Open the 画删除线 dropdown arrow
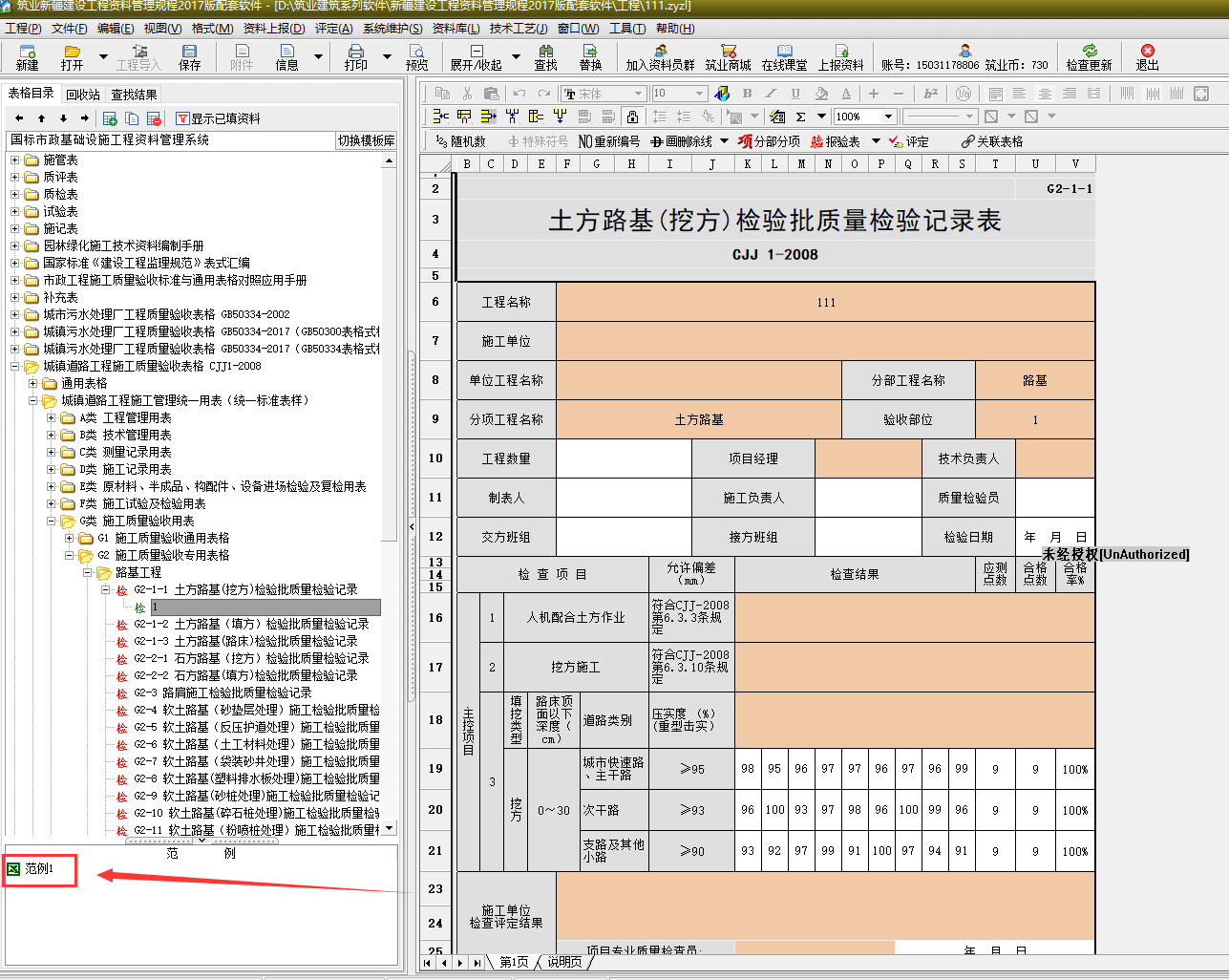Viewport: 1229px width, 980px height. click(x=725, y=141)
